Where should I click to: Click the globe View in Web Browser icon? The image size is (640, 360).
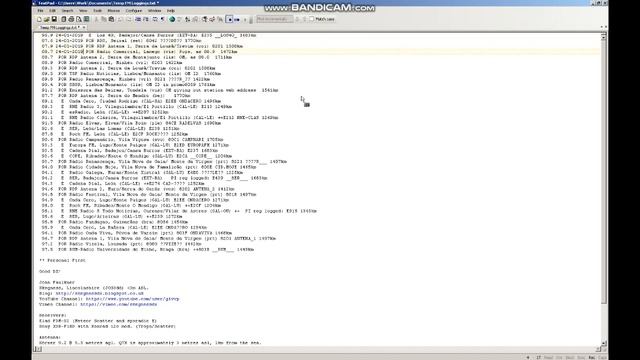(x=172, y=19)
